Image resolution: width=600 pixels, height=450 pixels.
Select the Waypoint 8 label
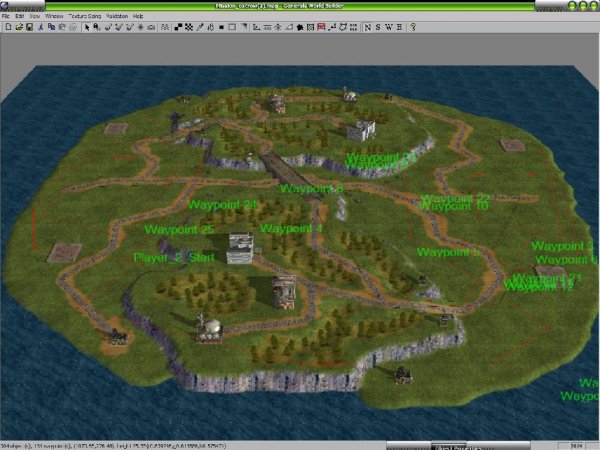tap(312, 189)
